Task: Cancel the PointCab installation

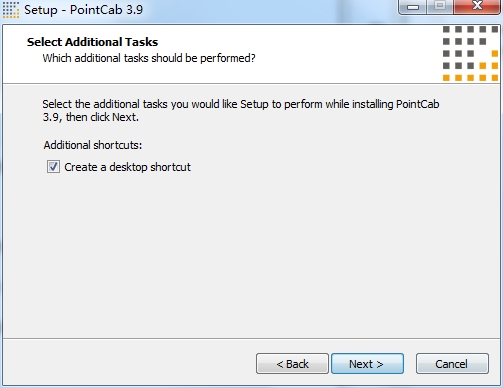Action: tap(452, 364)
